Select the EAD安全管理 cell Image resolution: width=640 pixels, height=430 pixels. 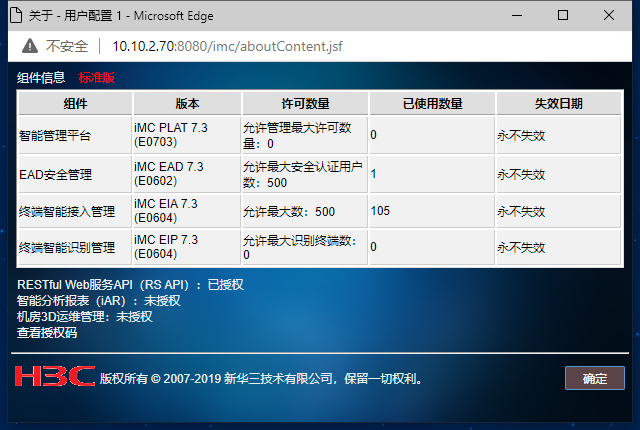[x=75, y=174]
